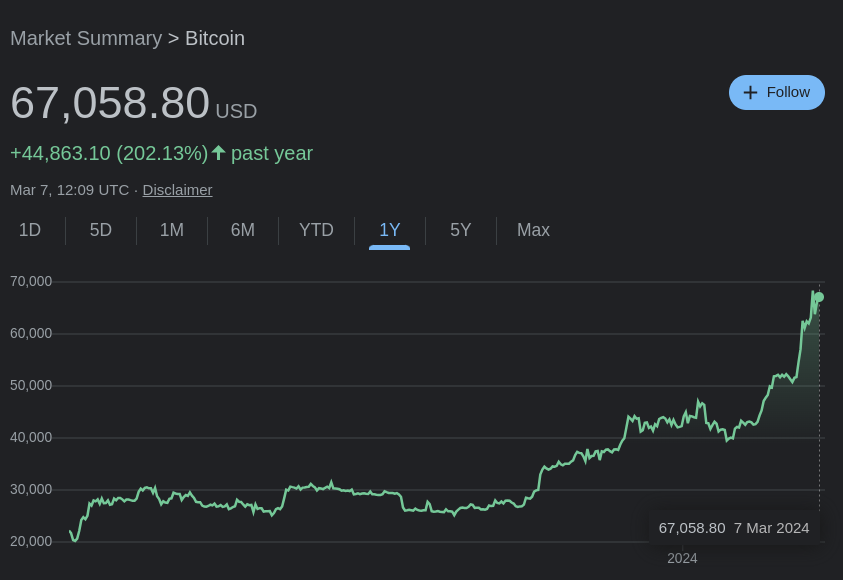
Task: Click the 60,000 axis label
Action: (31, 333)
